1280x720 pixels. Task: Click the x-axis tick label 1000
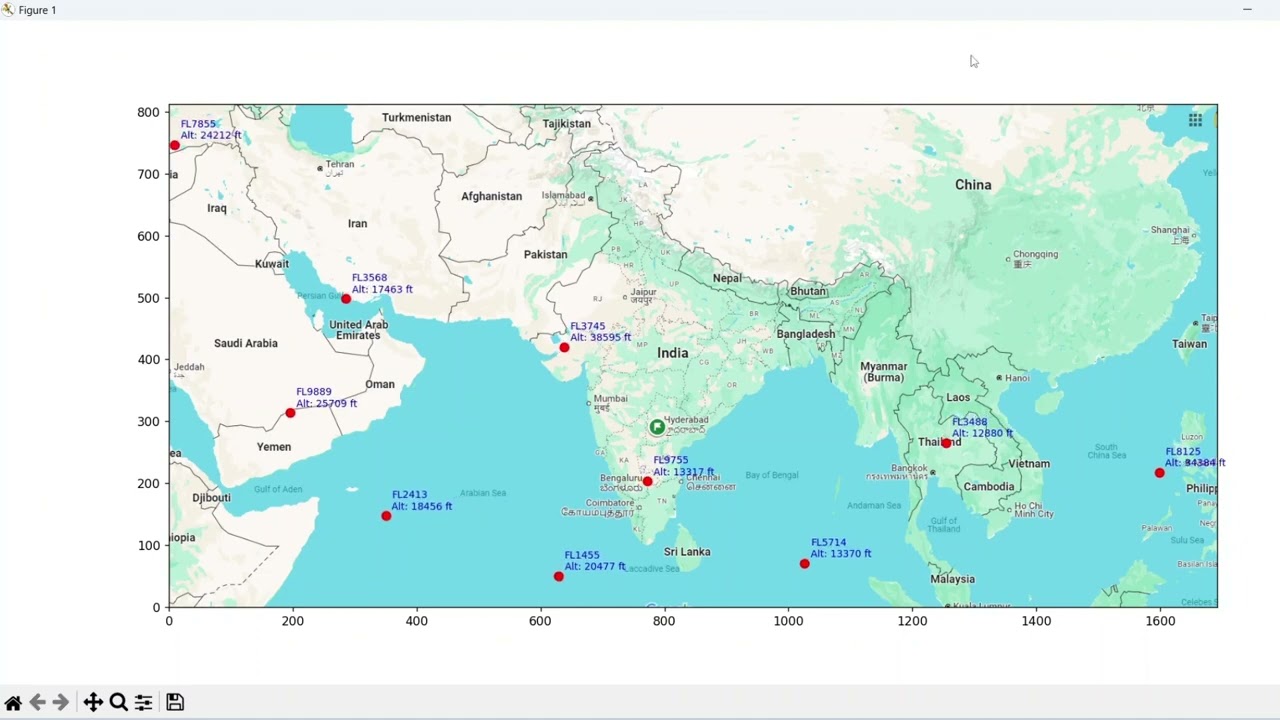click(788, 621)
